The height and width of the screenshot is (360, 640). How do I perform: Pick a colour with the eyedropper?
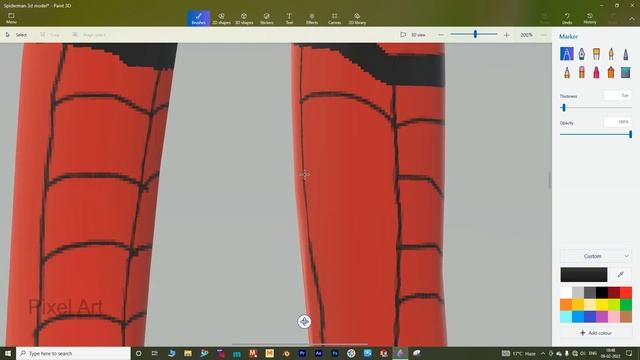tap(620, 275)
